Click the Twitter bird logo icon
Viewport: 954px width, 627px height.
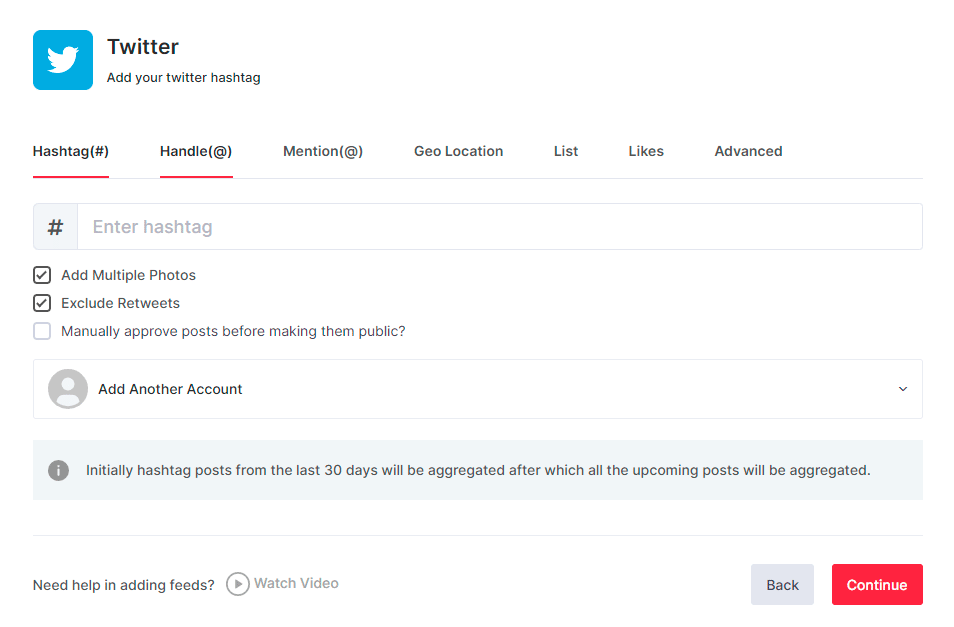[63, 60]
